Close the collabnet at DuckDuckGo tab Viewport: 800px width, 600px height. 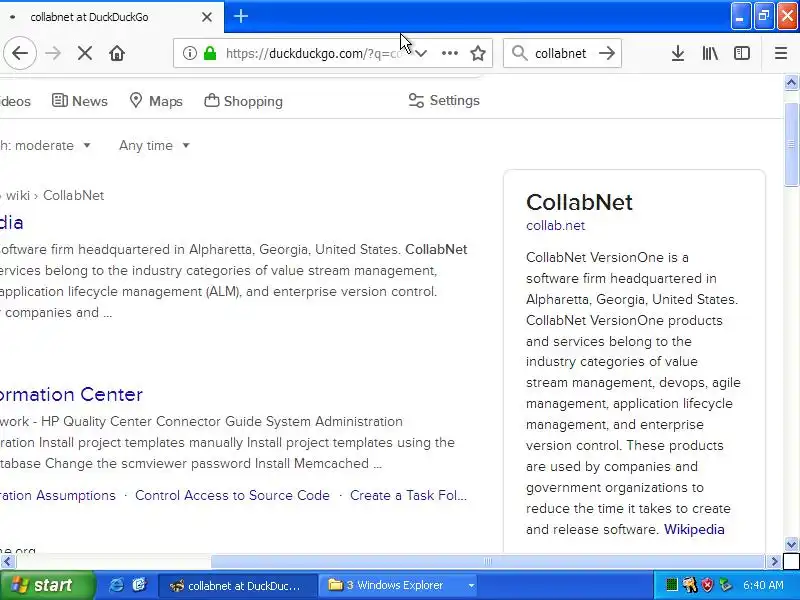207,17
